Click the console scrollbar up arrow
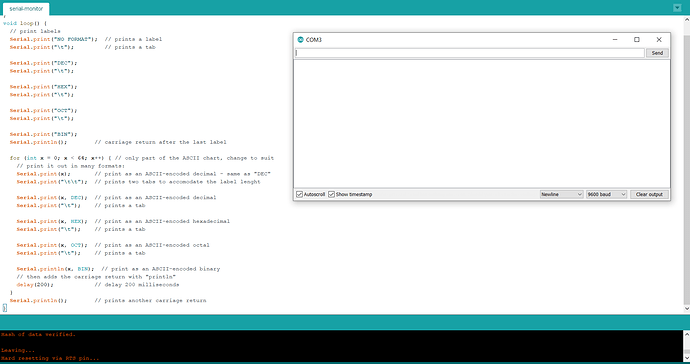Screen dimensions: 690x364 coord(687,334)
